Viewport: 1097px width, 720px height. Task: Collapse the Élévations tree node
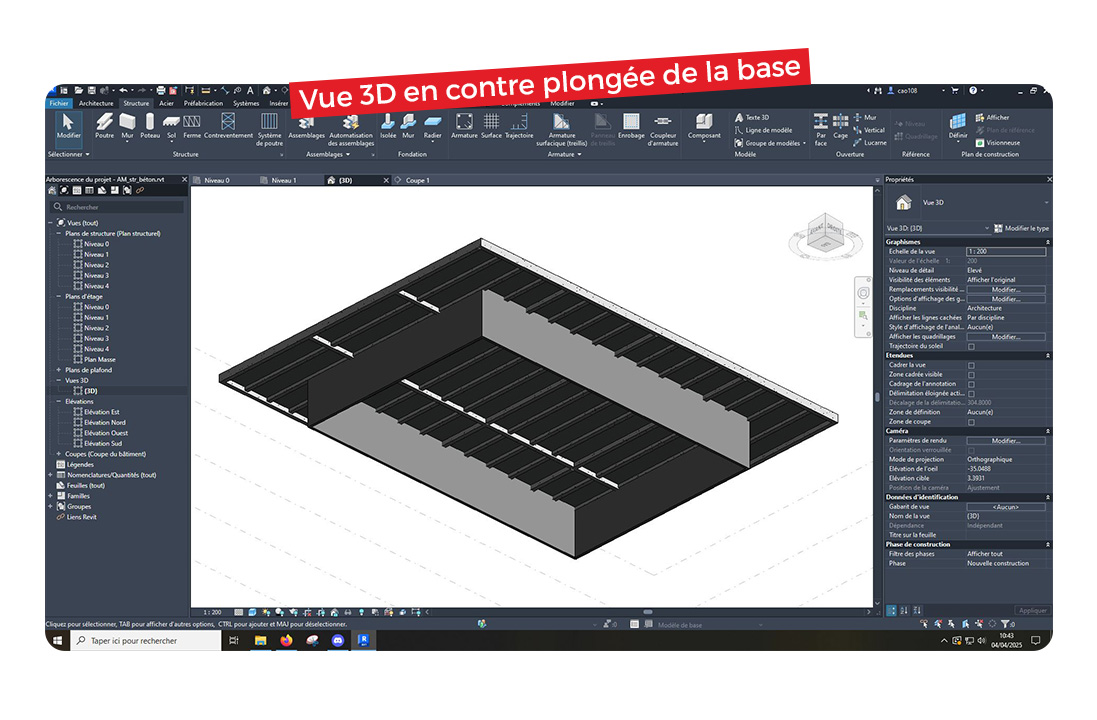pos(59,402)
